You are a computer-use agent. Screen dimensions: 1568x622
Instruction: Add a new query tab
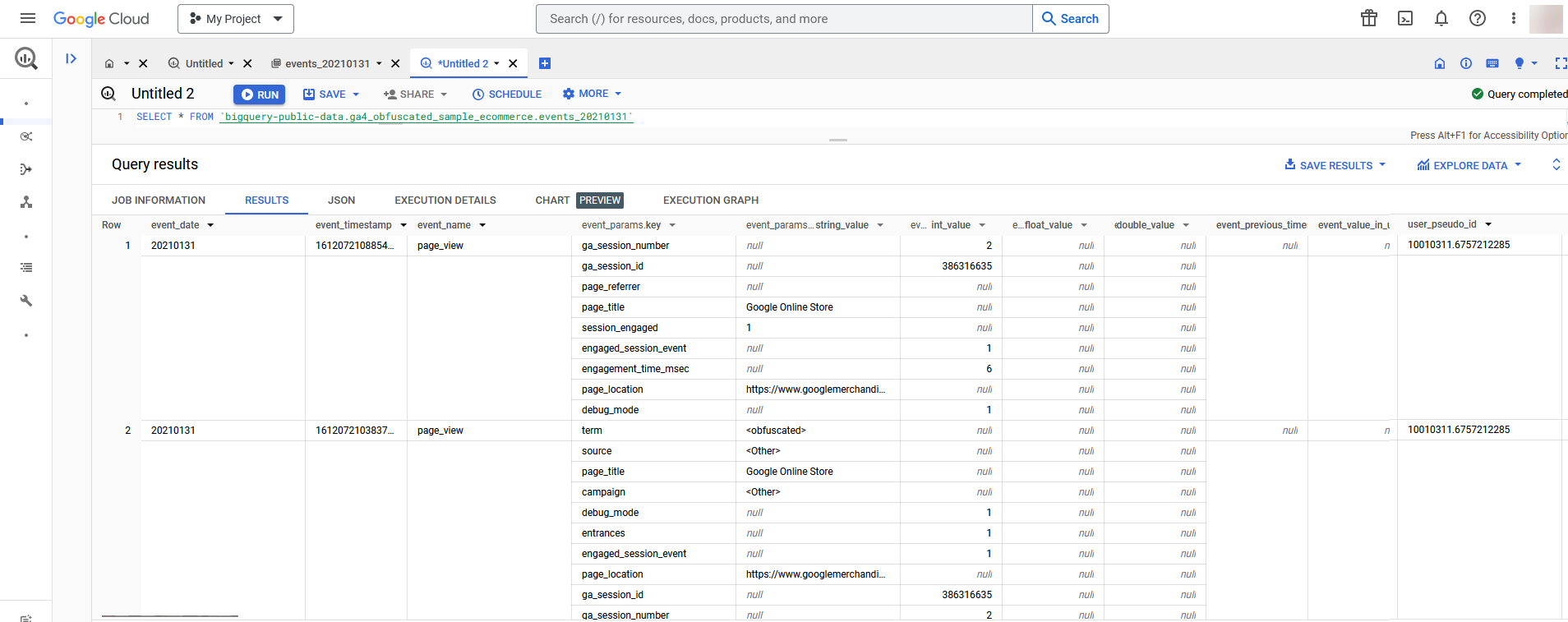[x=544, y=63]
